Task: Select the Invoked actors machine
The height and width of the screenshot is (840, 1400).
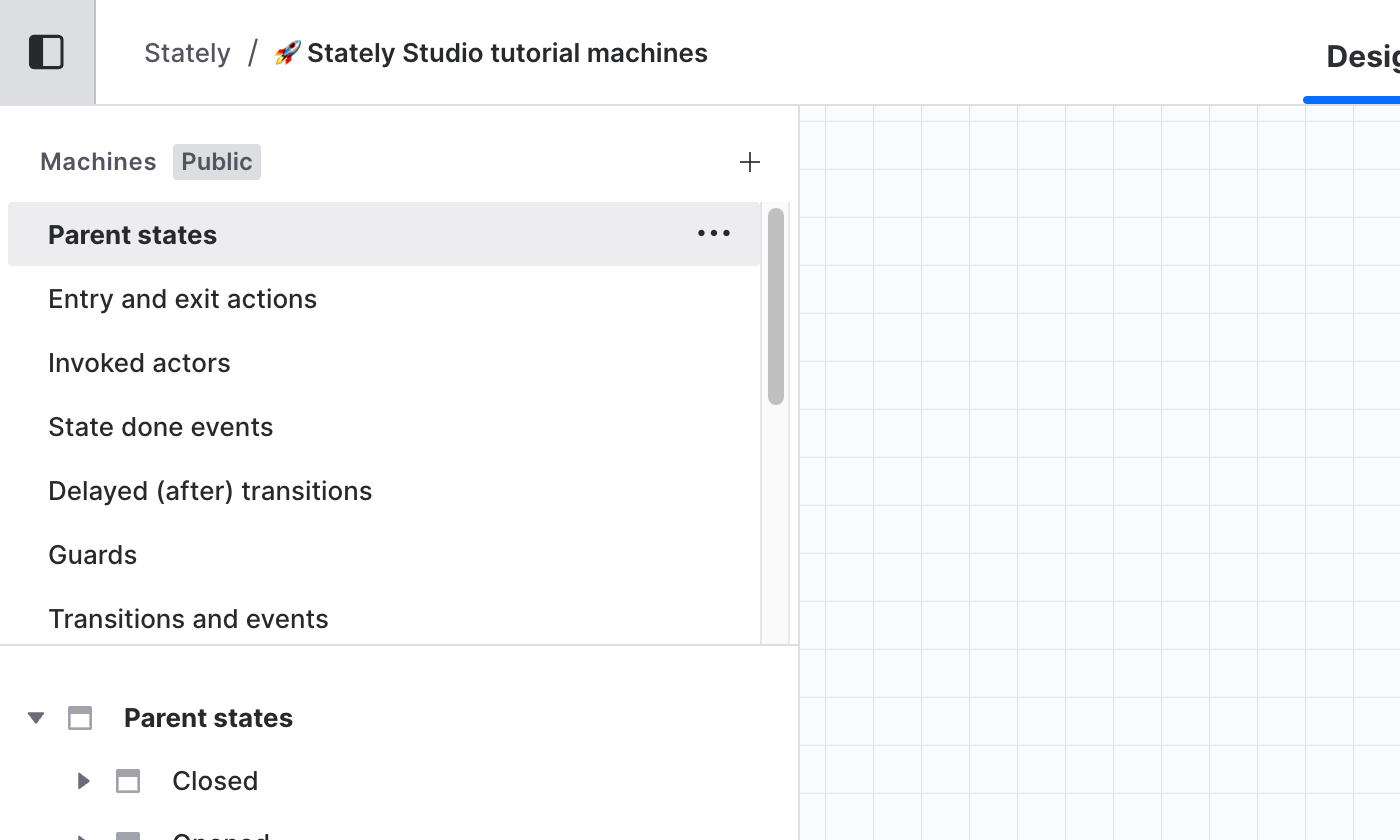Action: click(139, 363)
